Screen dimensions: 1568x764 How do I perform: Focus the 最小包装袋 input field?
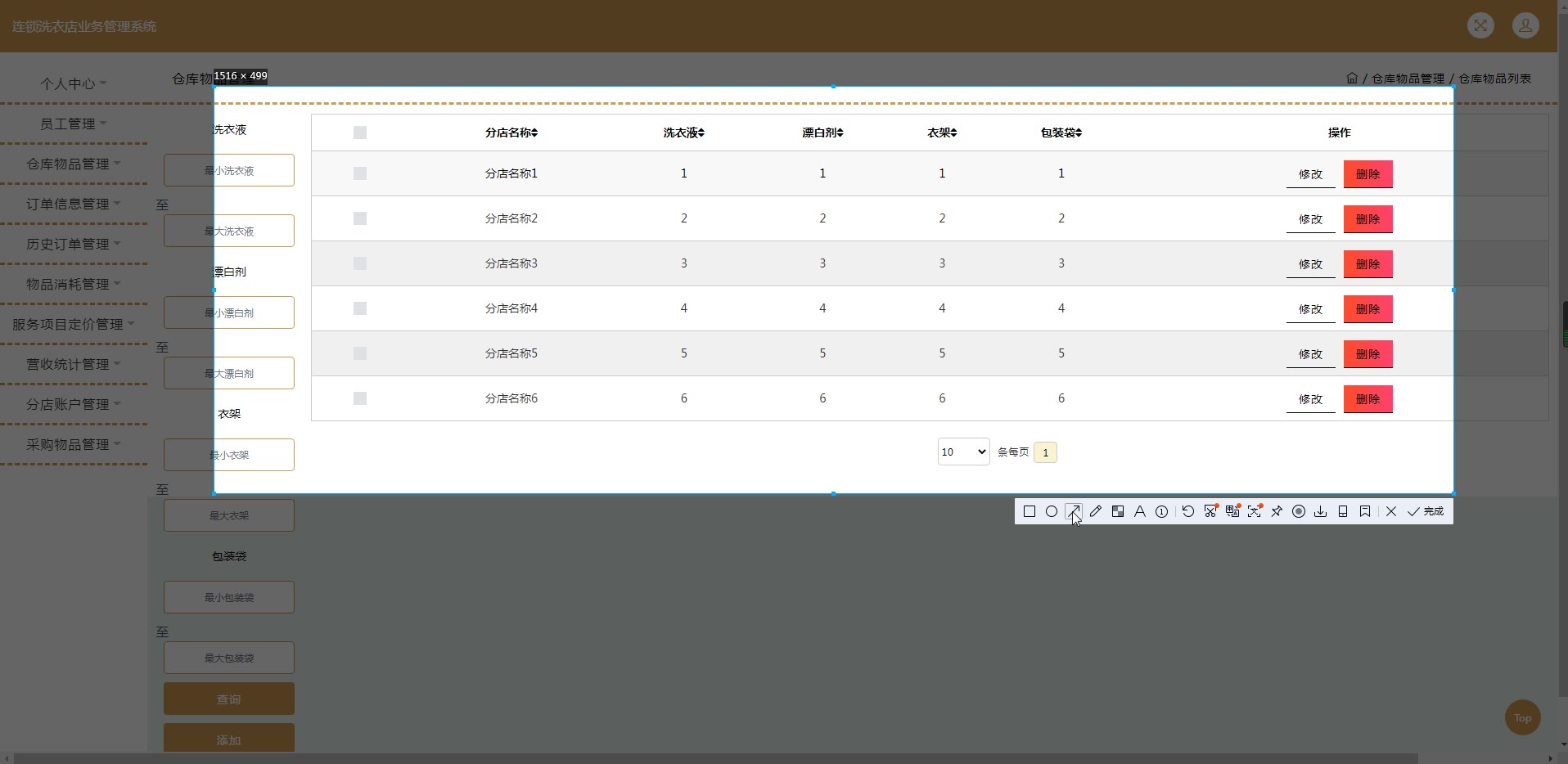[229, 597]
